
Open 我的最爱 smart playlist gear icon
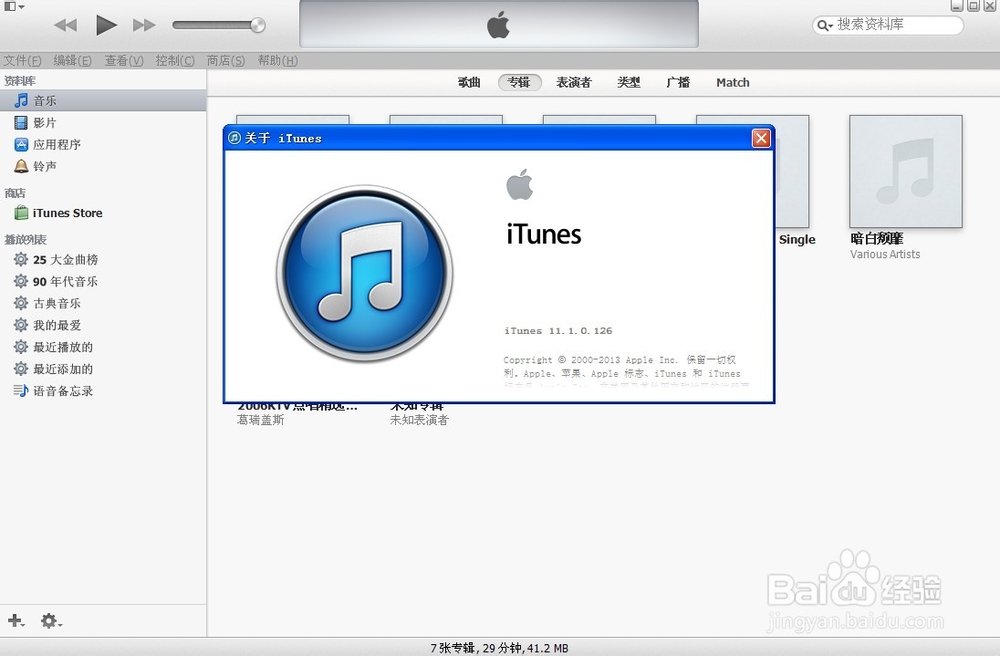click(x=21, y=325)
